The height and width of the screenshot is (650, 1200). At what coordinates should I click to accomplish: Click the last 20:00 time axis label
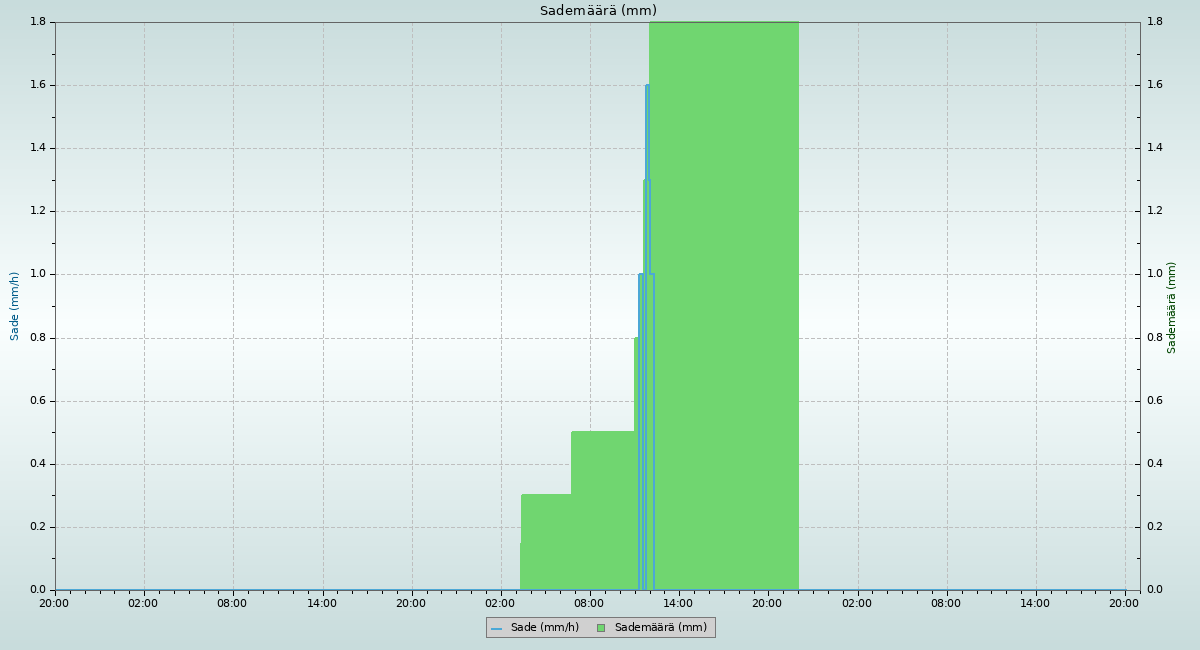coord(1125,603)
